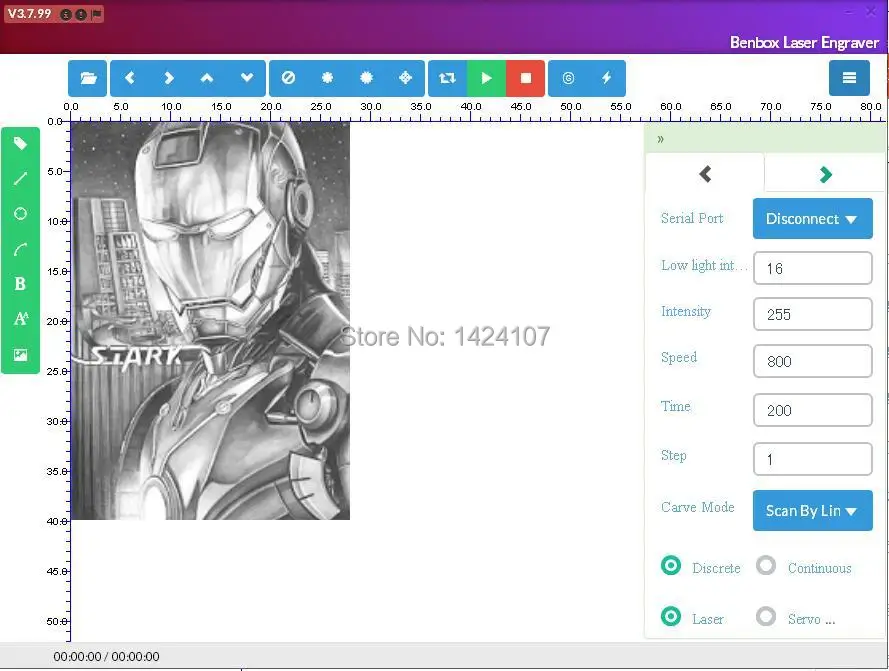Select the line drawing tool
The image size is (889, 671).
coord(20,179)
